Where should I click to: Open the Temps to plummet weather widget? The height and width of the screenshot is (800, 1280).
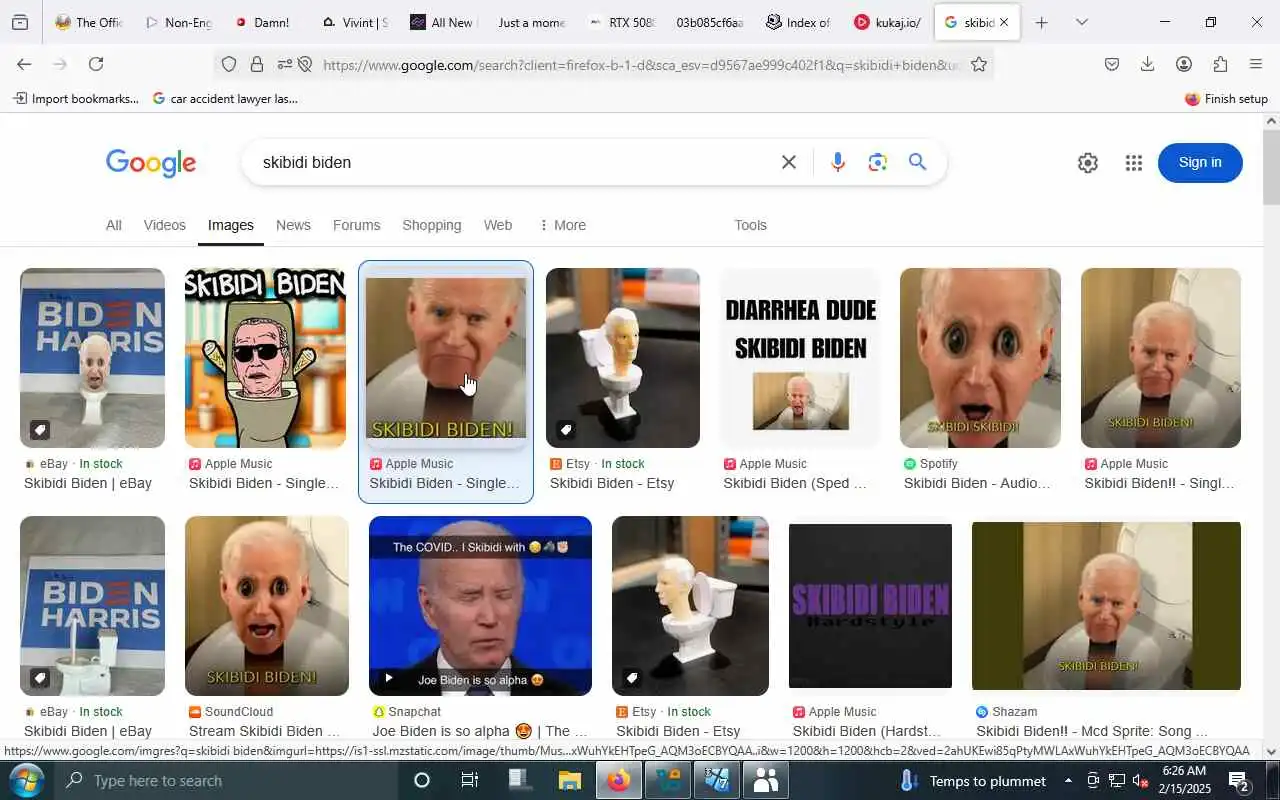tap(974, 780)
